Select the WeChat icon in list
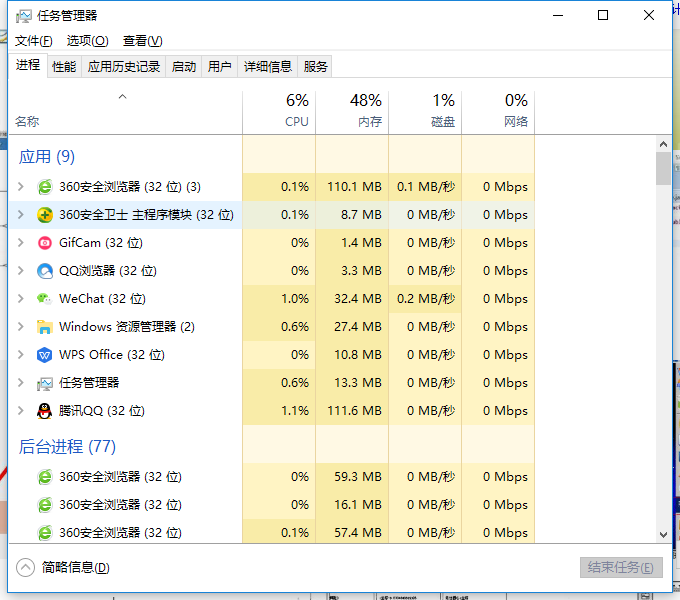 45,299
